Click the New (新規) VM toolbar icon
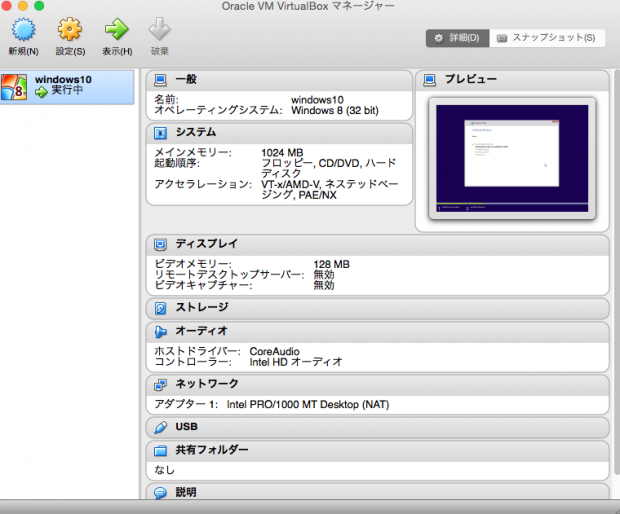 23,30
